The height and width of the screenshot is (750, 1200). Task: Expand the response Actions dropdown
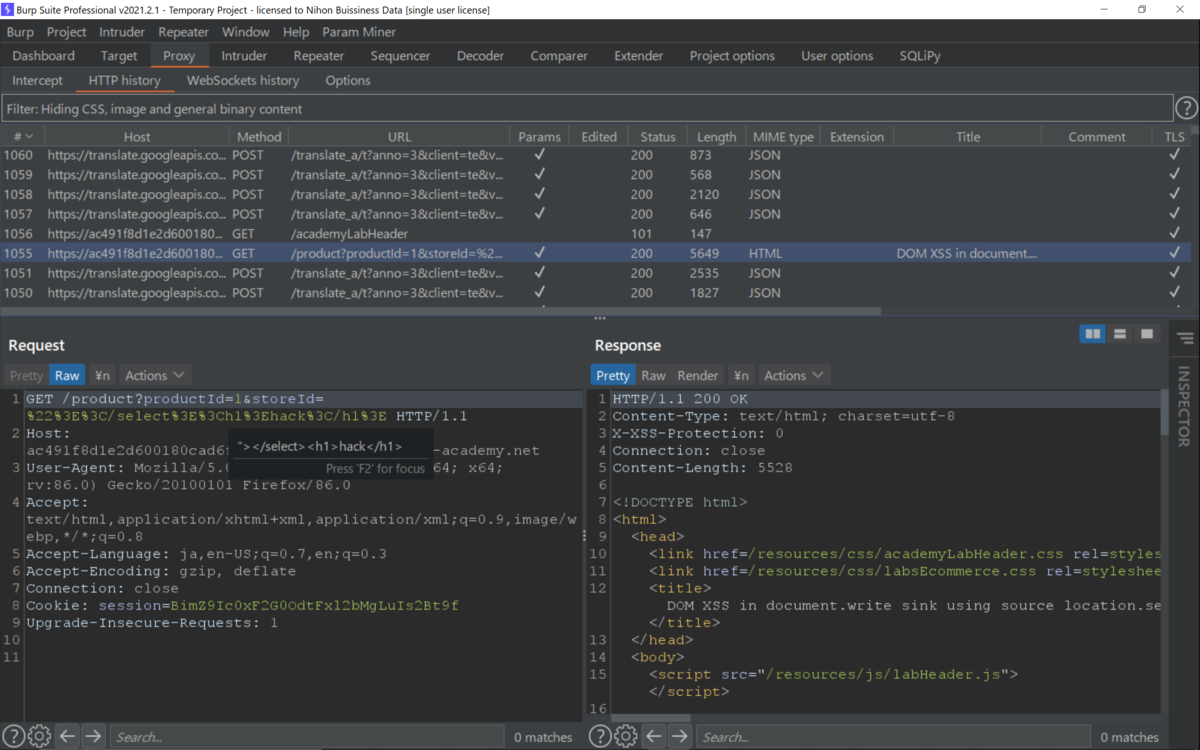coord(794,375)
